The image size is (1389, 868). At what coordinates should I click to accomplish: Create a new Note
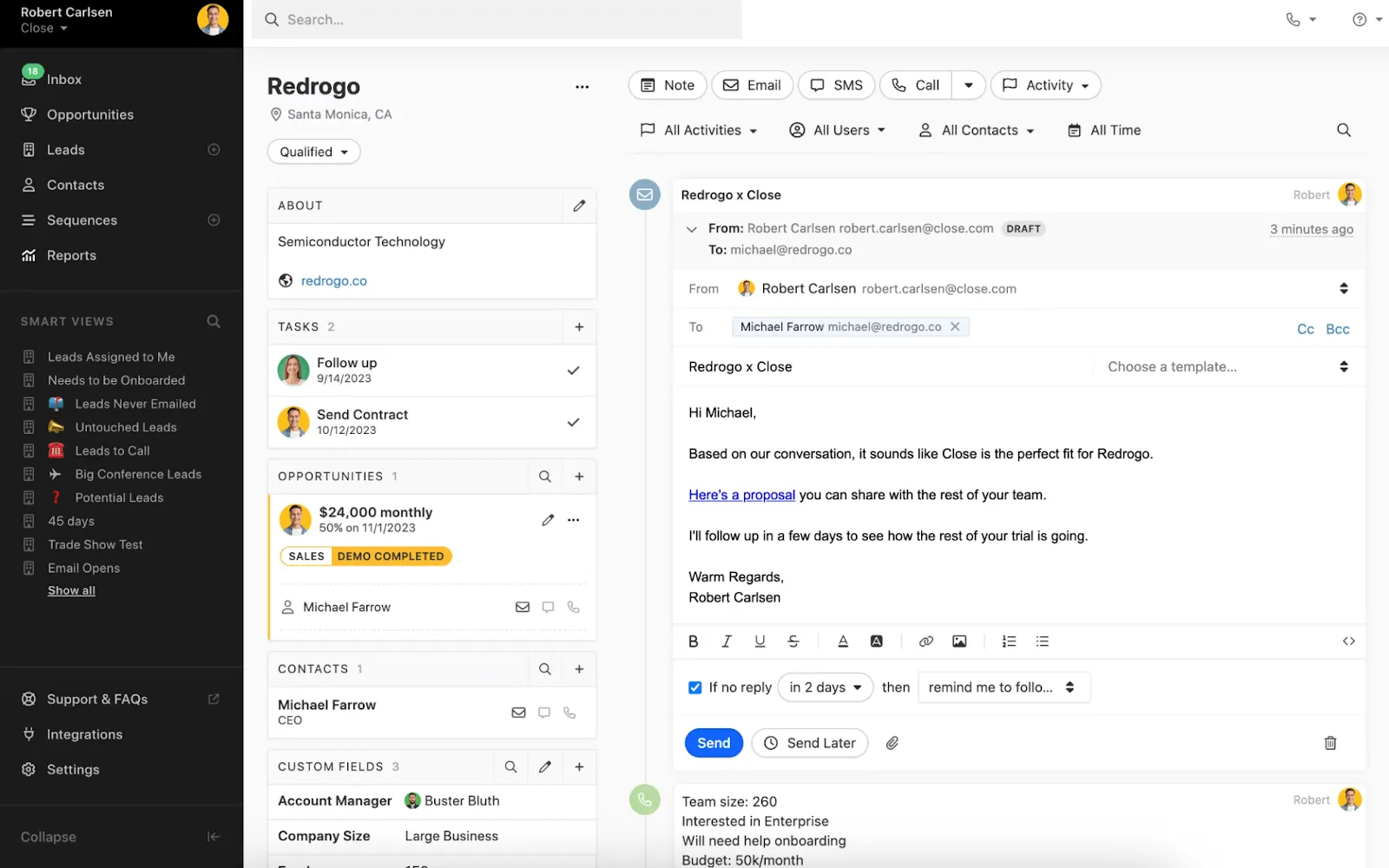(x=668, y=85)
